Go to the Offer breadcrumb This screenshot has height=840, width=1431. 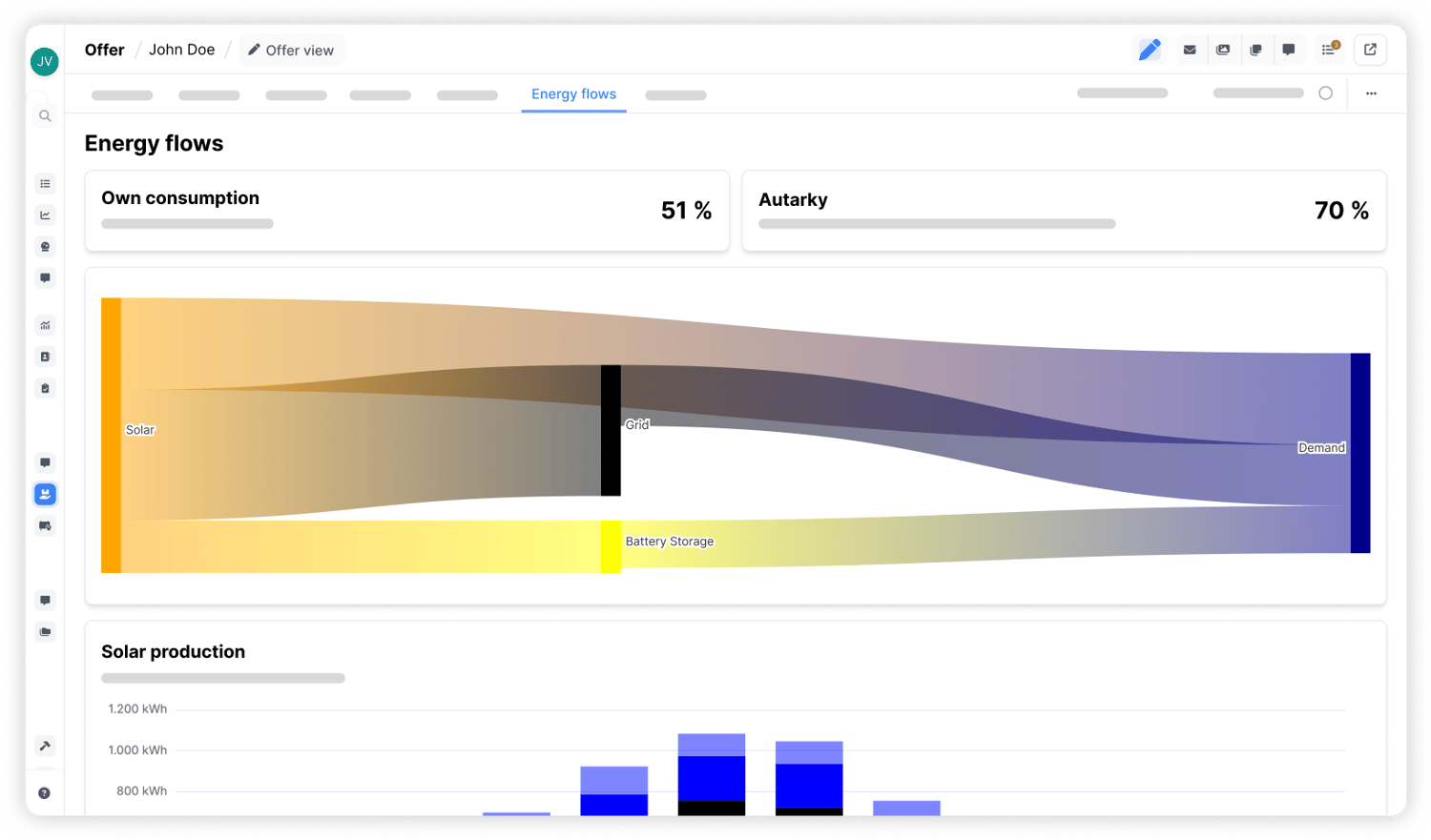pos(105,50)
